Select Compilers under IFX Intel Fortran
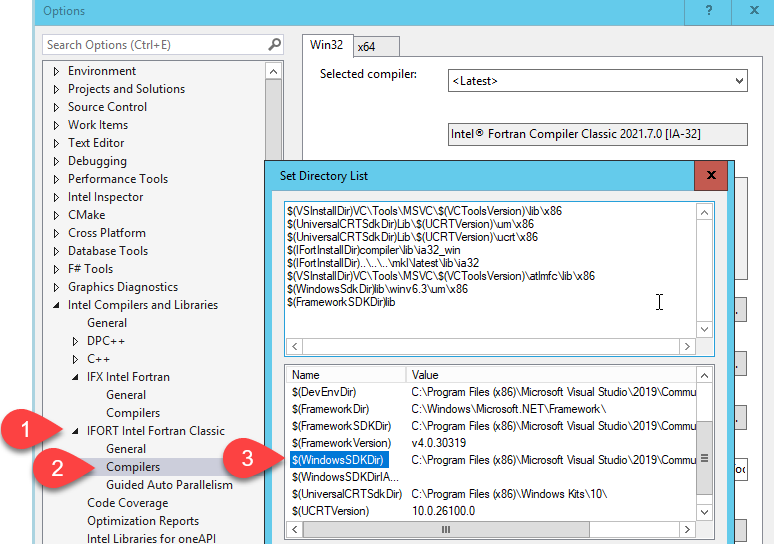Viewport: 774px width, 544px height. click(x=133, y=413)
